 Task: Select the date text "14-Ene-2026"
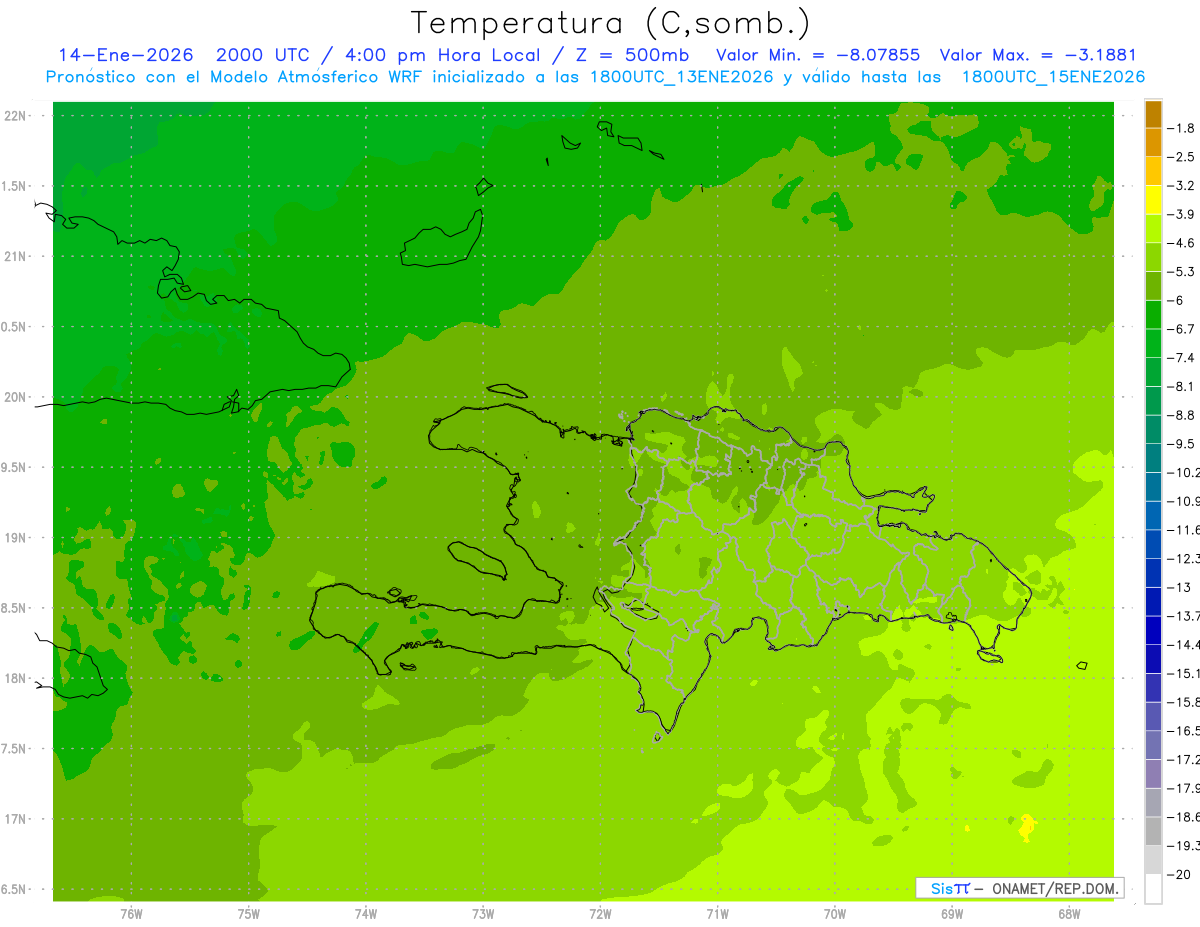coord(125,55)
